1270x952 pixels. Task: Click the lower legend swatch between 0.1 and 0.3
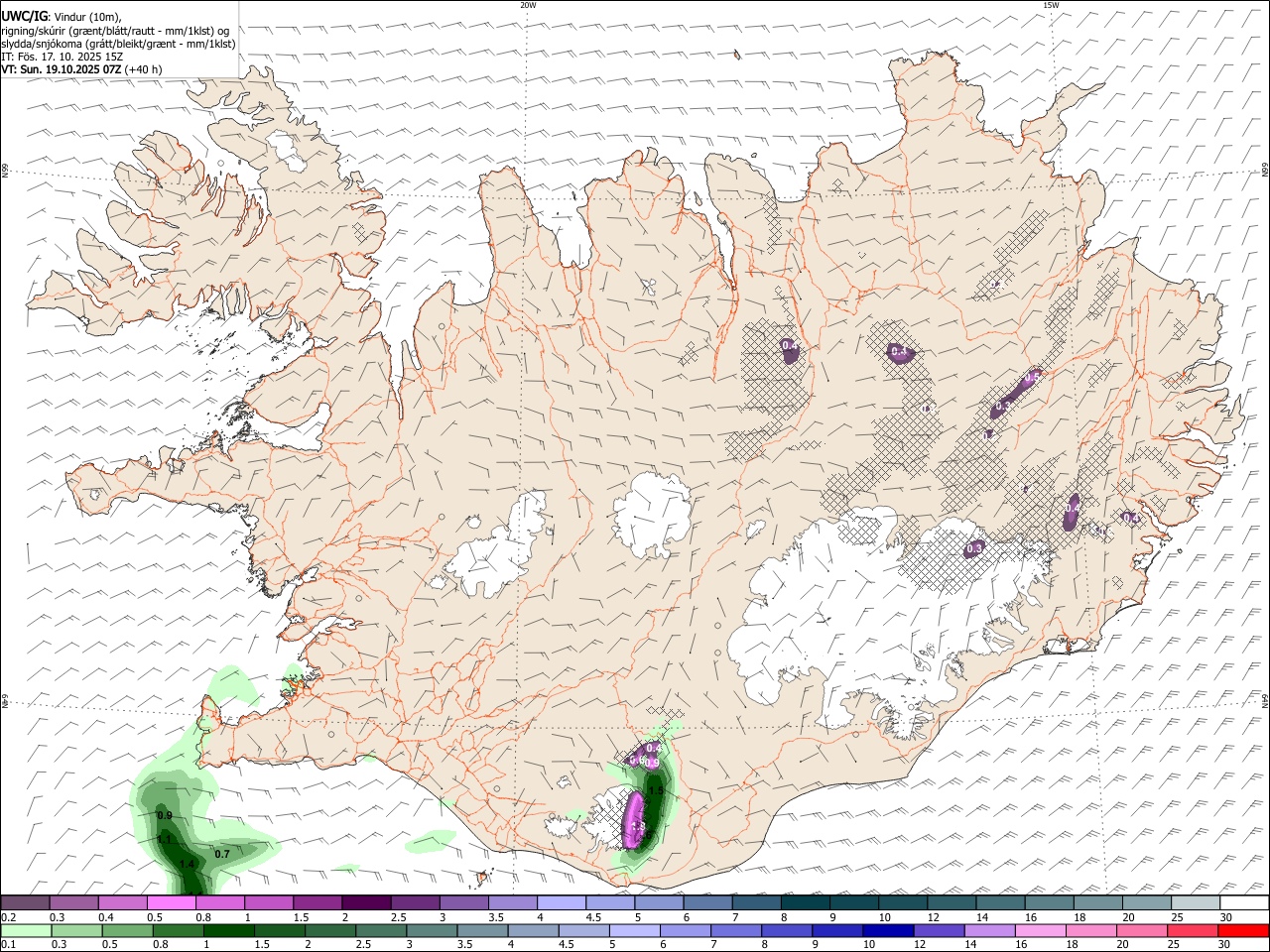point(27,930)
